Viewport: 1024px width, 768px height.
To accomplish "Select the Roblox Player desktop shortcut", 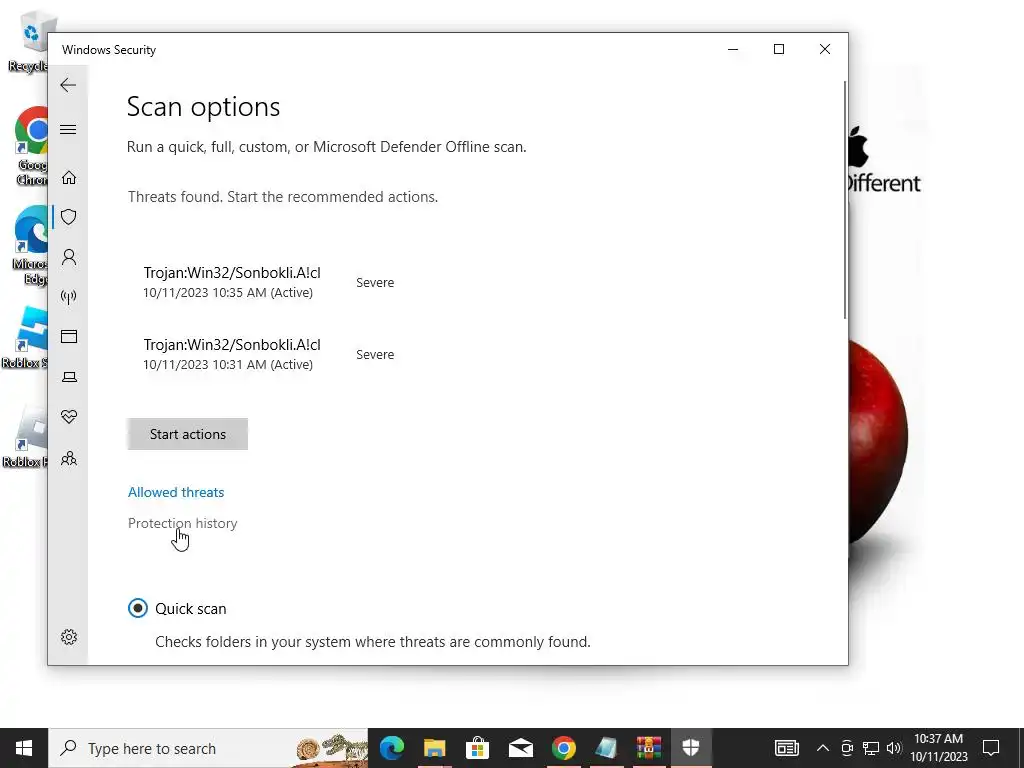I will click(26, 436).
